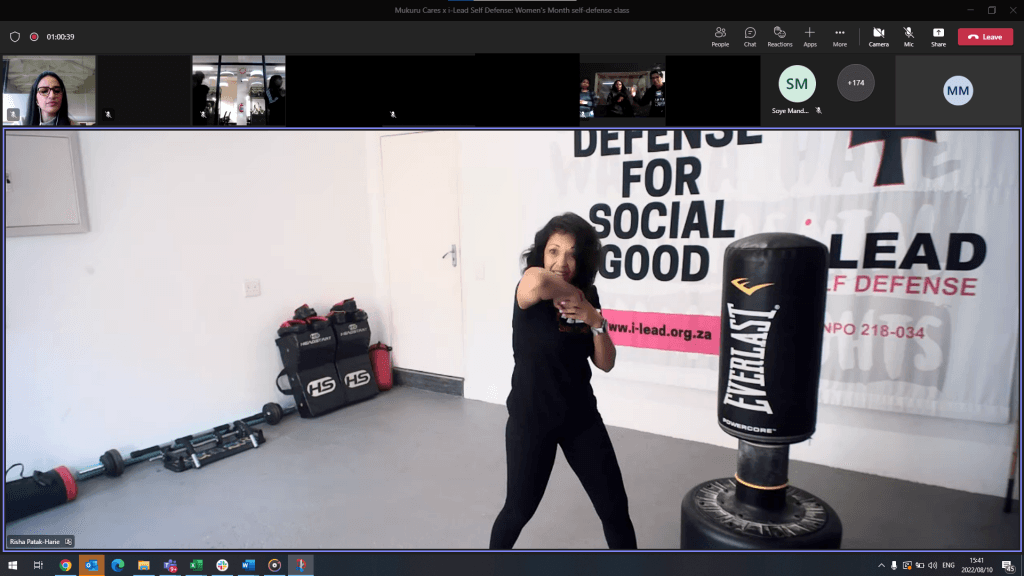Image resolution: width=1024 pixels, height=576 pixels.
Task: Toggle the Camera on or off
Action: (x=878, y=36)
